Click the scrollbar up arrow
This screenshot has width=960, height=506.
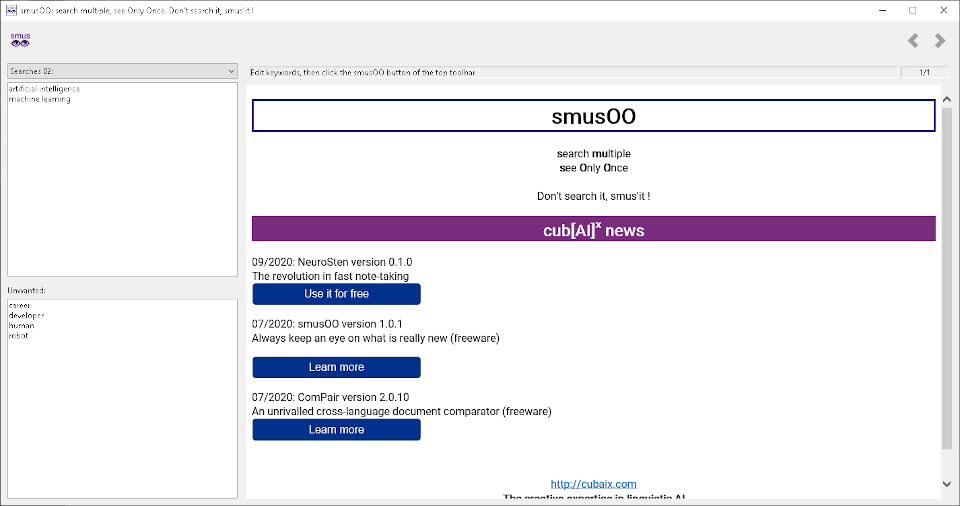[x=947, y=99]
